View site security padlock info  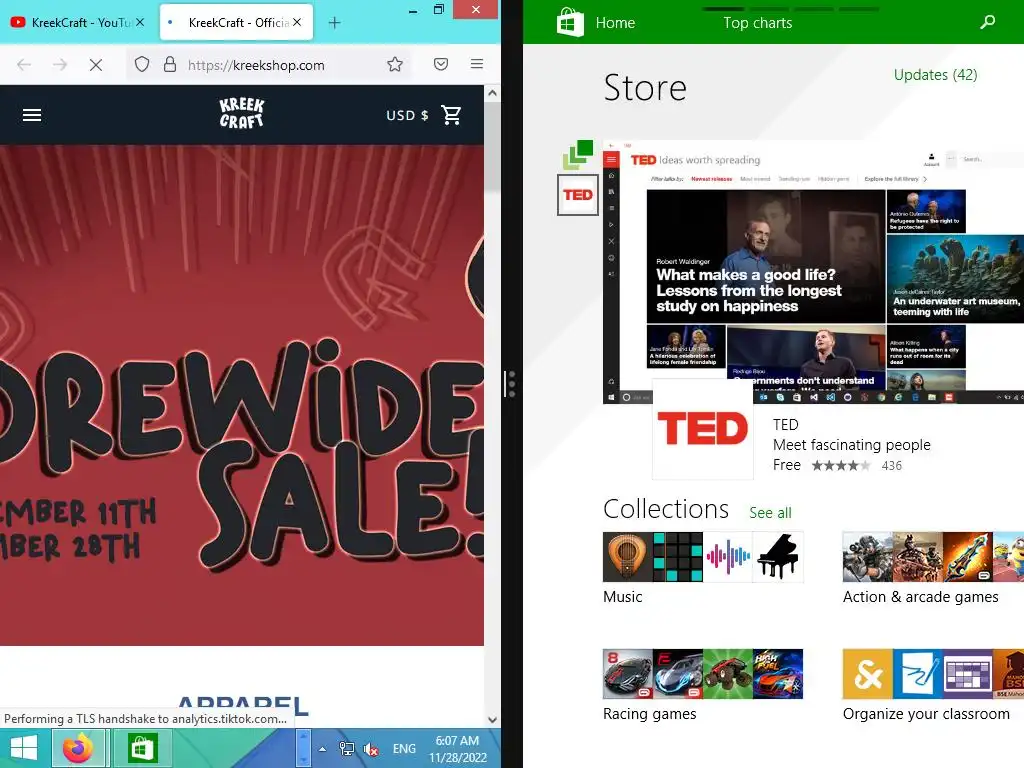(x=170, y=64)
